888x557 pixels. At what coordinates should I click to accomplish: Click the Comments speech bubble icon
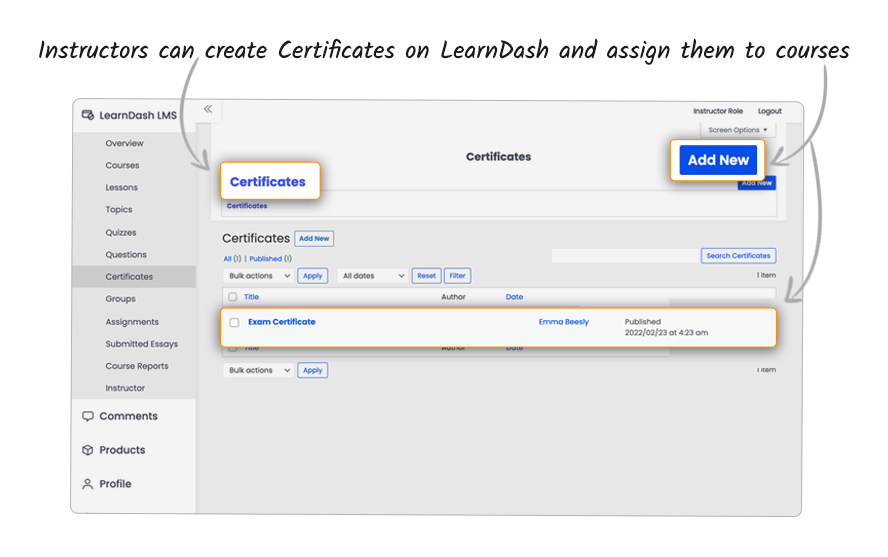click(x=88, y=416)
